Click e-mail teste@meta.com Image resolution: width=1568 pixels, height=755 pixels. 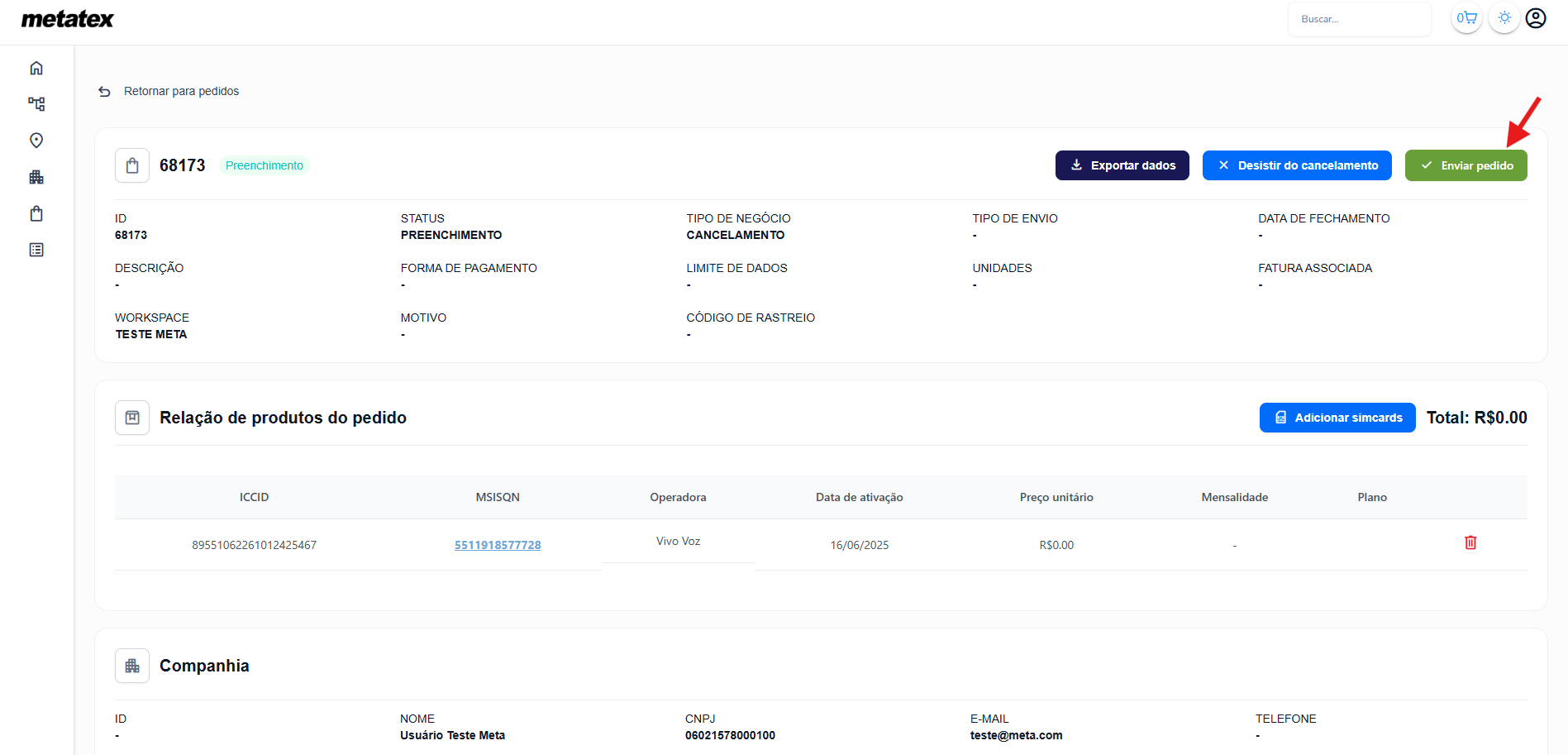click(x=1016, y=735)
